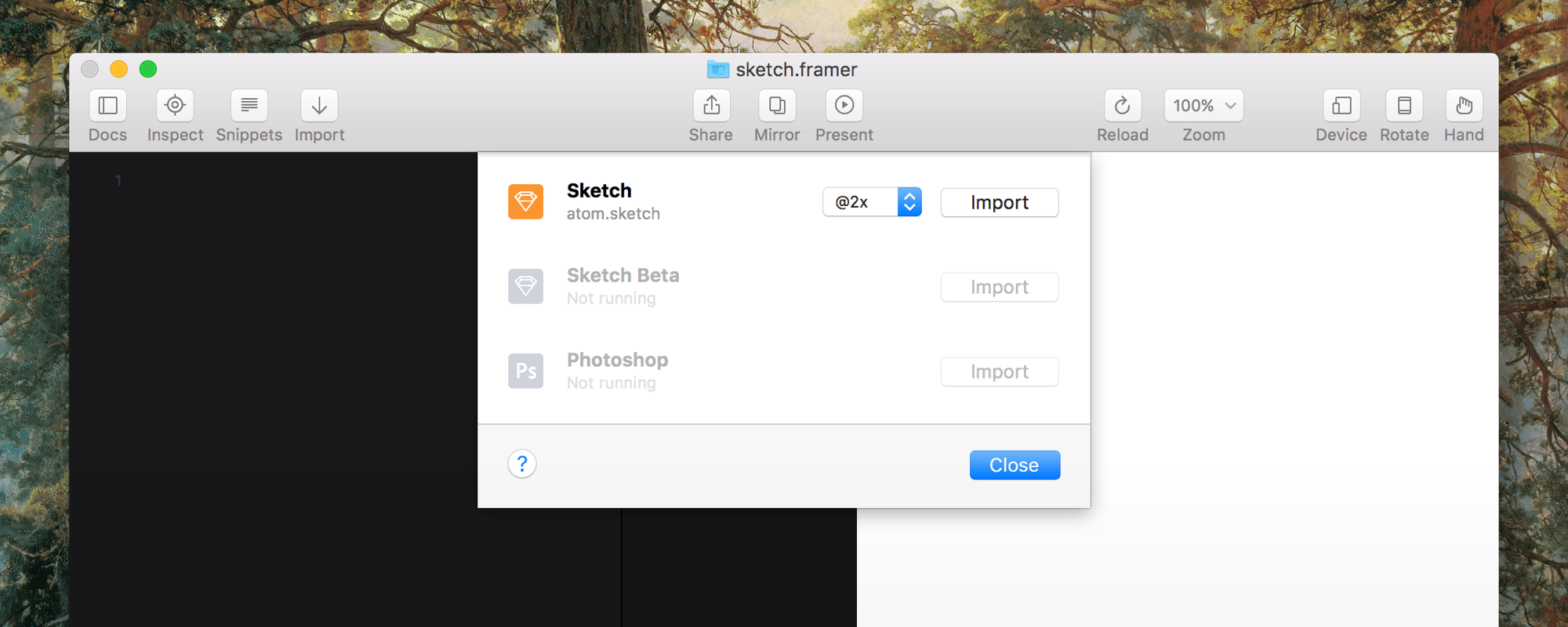Open help with the question mark button
The height and width of the screenshot is (627, 1568).
click(x=522, y=464)
